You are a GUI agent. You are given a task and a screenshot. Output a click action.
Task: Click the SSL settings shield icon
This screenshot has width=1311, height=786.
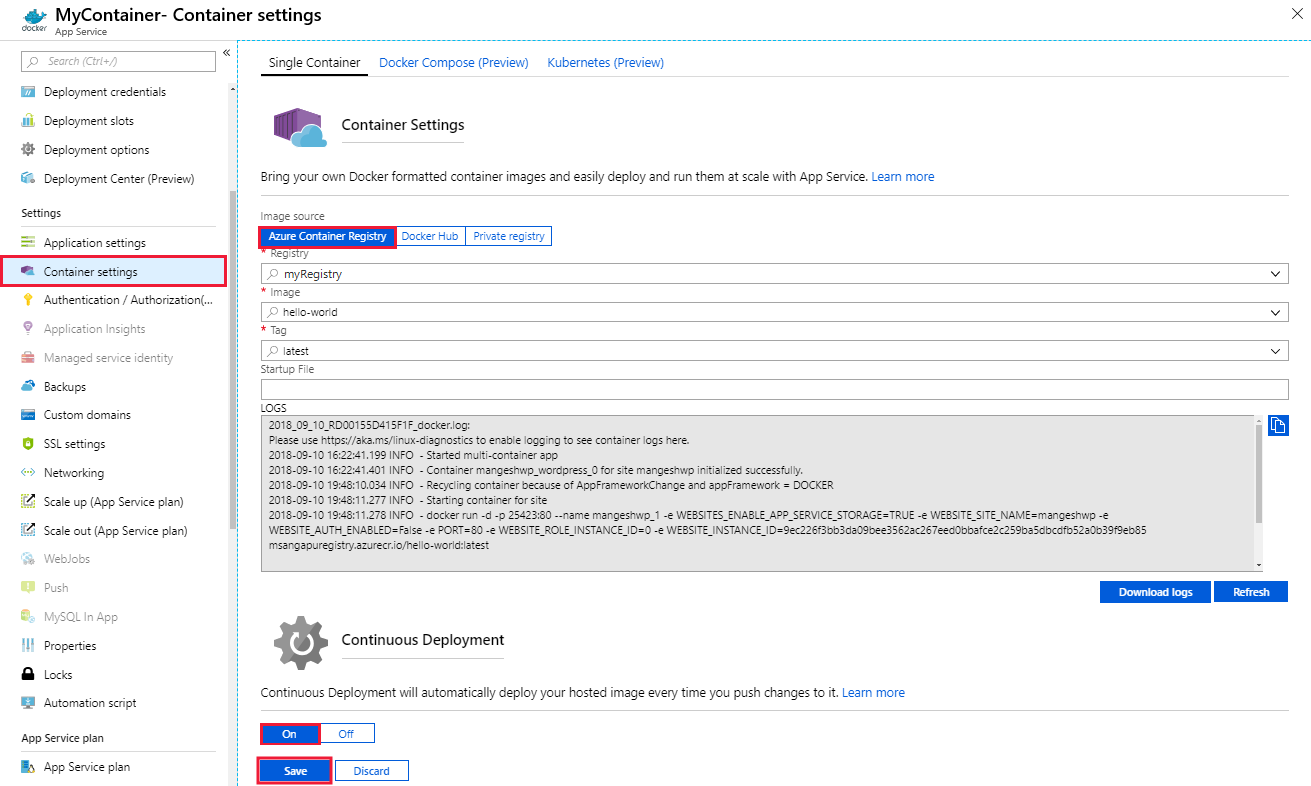click(x=28, y=444)
